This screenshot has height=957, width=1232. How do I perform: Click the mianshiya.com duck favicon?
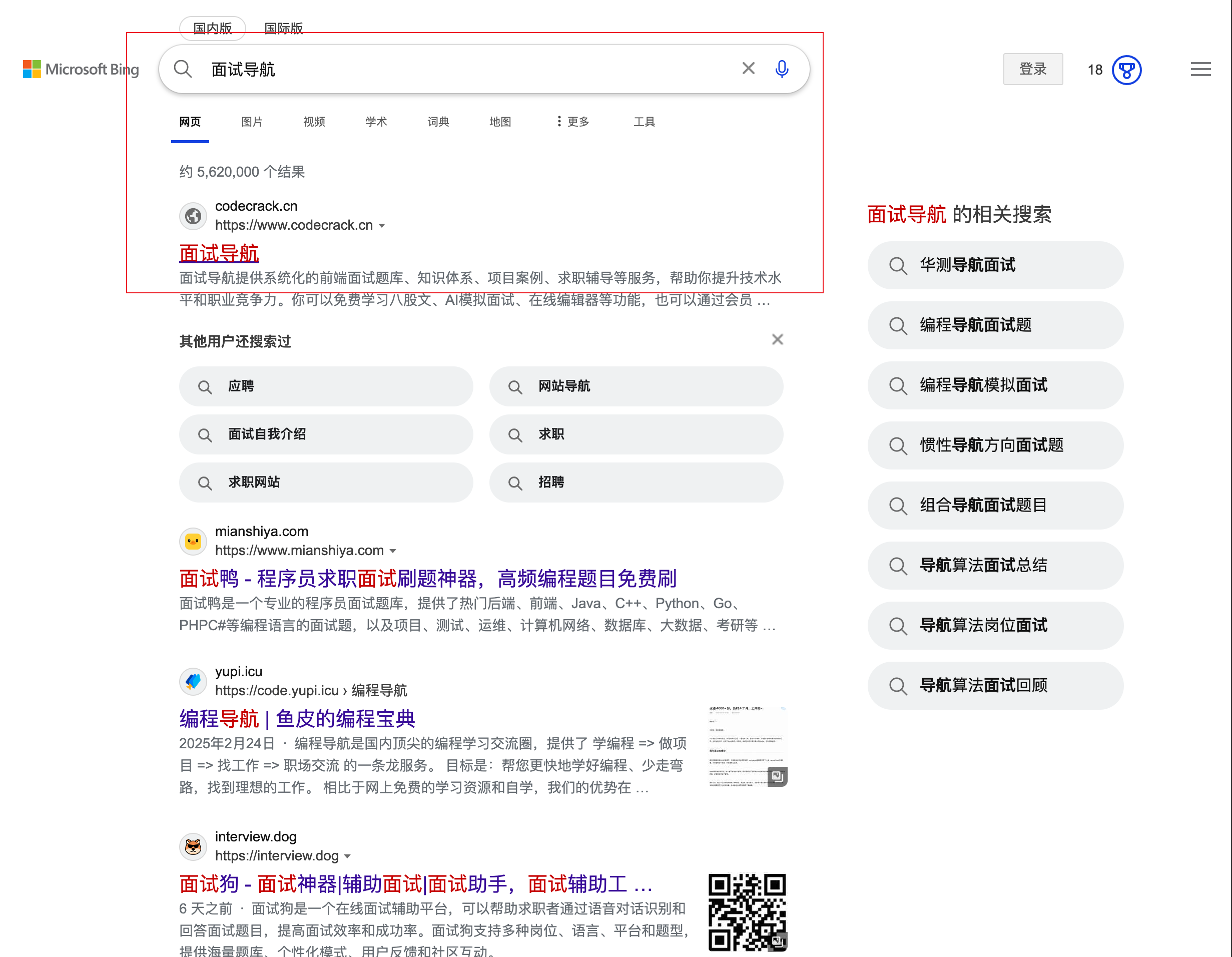pos(193,541)
